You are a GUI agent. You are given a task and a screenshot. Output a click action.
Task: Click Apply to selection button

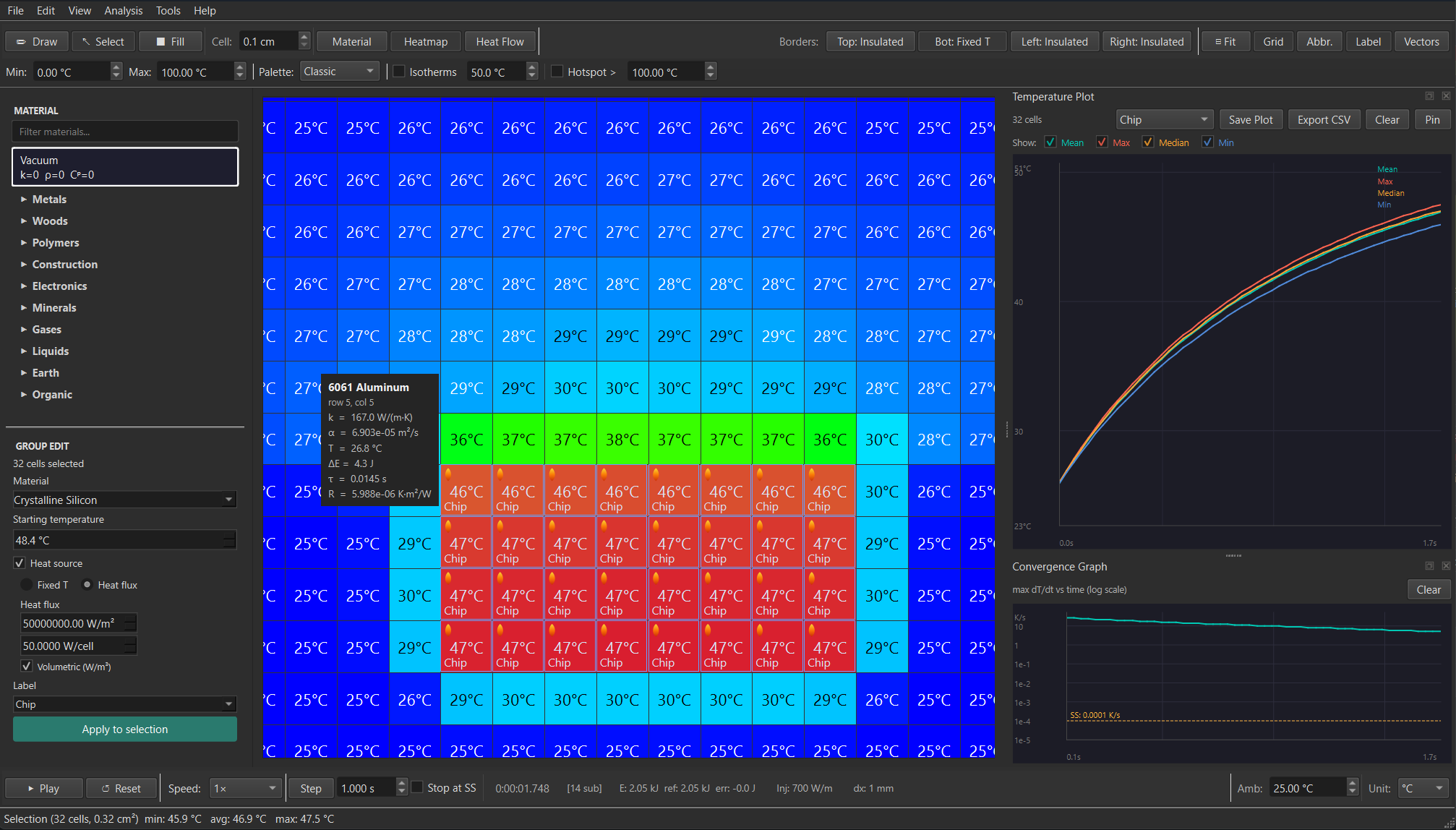[x=125, y=730]
